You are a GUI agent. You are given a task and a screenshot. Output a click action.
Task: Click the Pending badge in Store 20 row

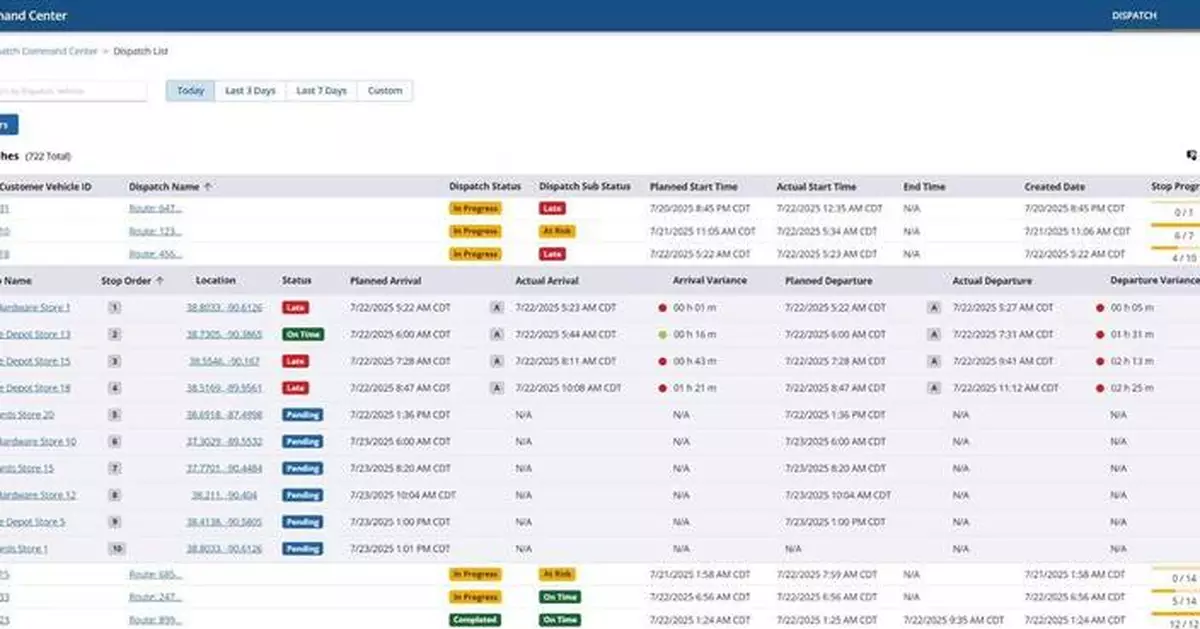point(302,414)
